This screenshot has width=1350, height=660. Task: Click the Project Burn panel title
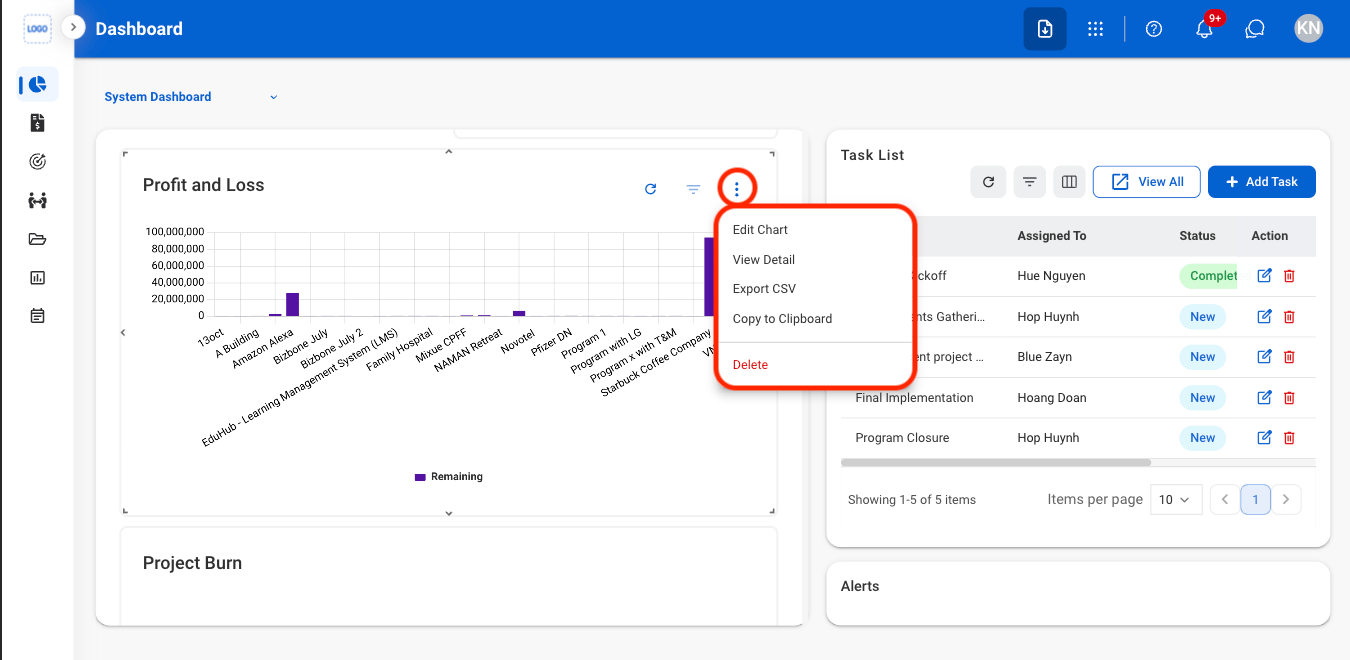192,563
